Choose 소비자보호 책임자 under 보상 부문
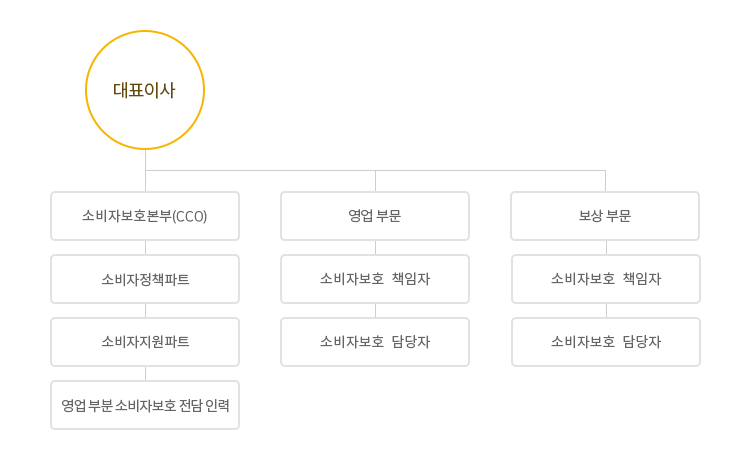 606,279
